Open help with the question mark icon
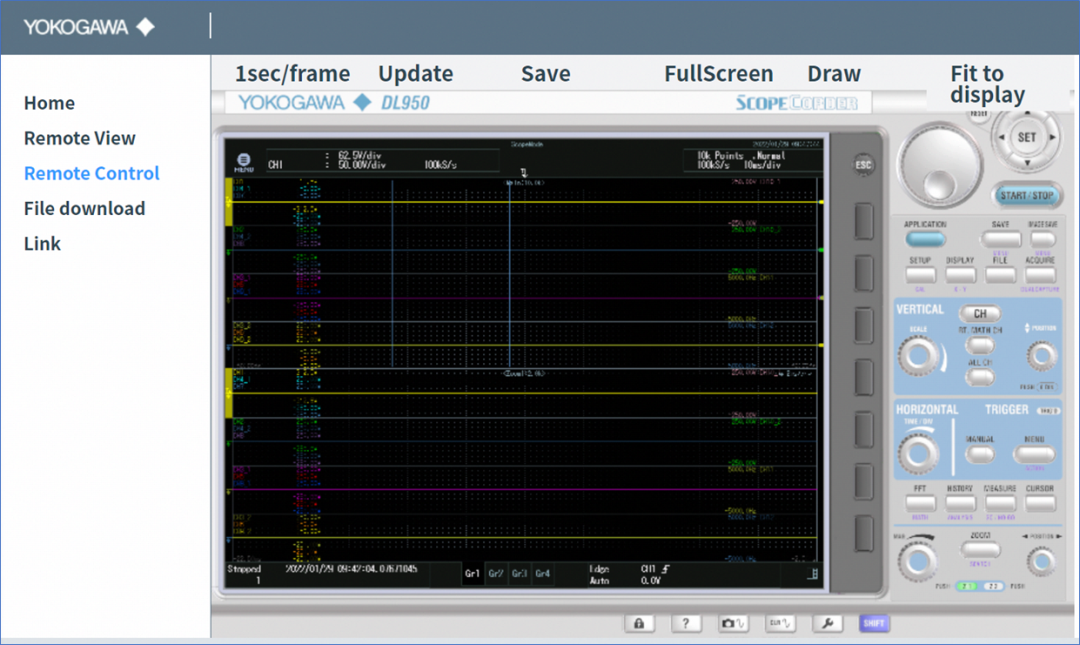 click(685, 623)
